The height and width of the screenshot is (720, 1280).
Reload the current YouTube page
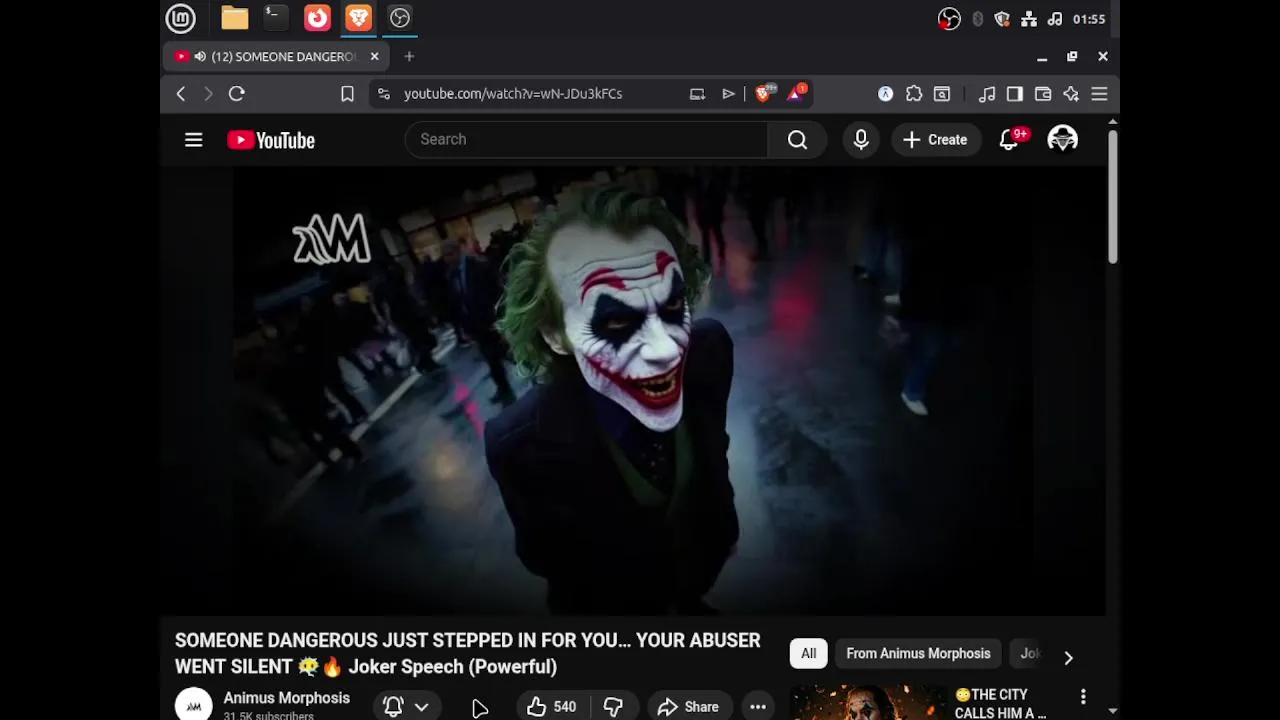click(x=237, y=94)
